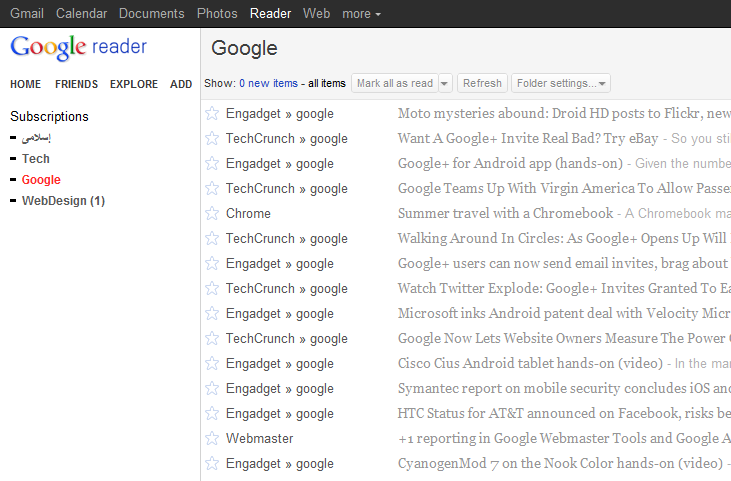Open Want A Google+ Invite Real Bad article
This screenshot has height=481, width=731.
[528, 138]
